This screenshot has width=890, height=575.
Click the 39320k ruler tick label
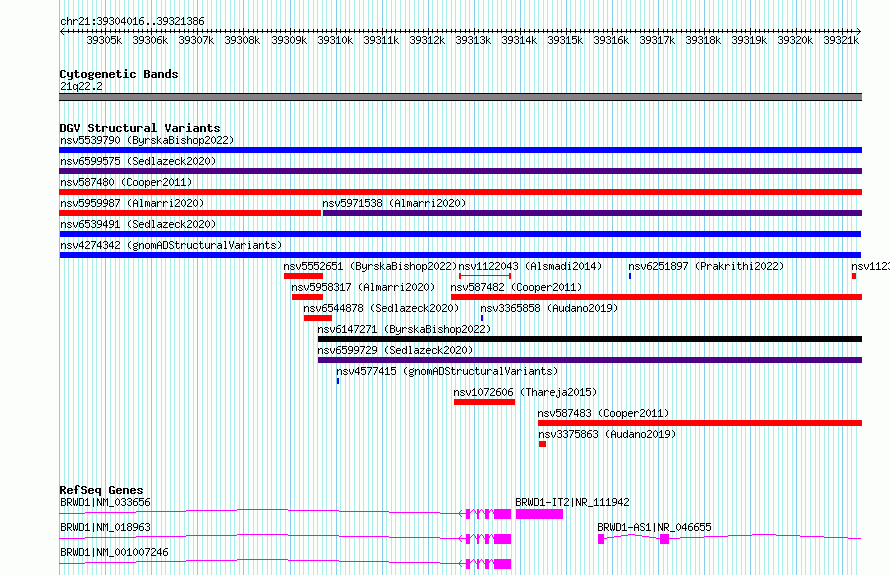click(x=795, y=40)
